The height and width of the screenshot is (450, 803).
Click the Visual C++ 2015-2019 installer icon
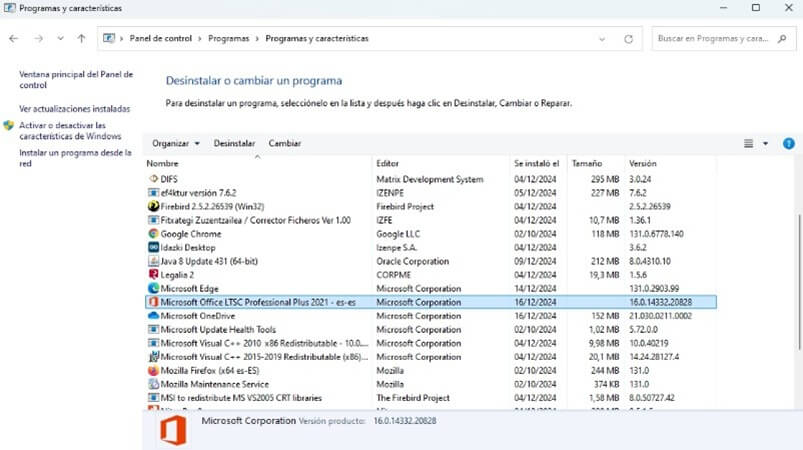click(x=153, y=357)
